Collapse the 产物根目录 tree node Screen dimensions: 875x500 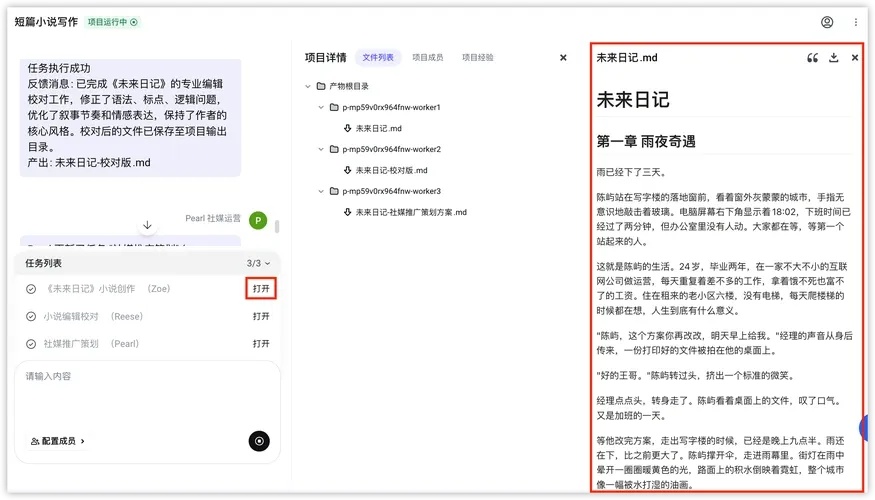[307, 86]
